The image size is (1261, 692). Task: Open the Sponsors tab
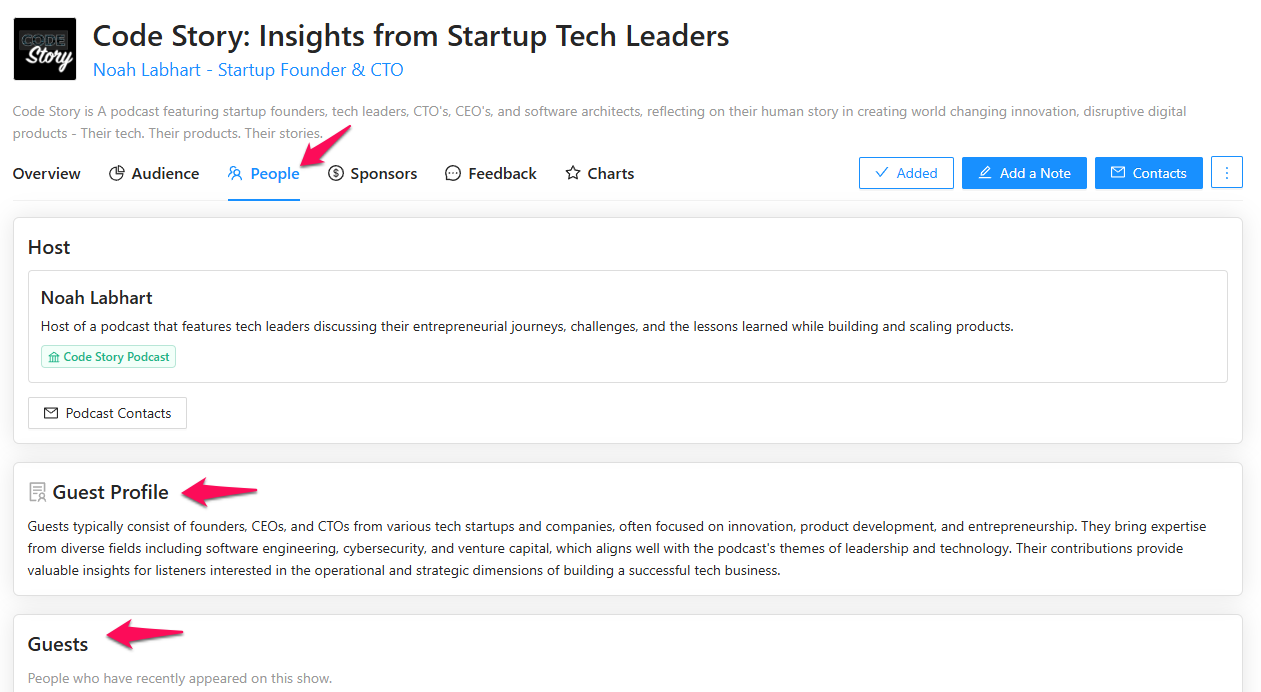coord(372,173)
